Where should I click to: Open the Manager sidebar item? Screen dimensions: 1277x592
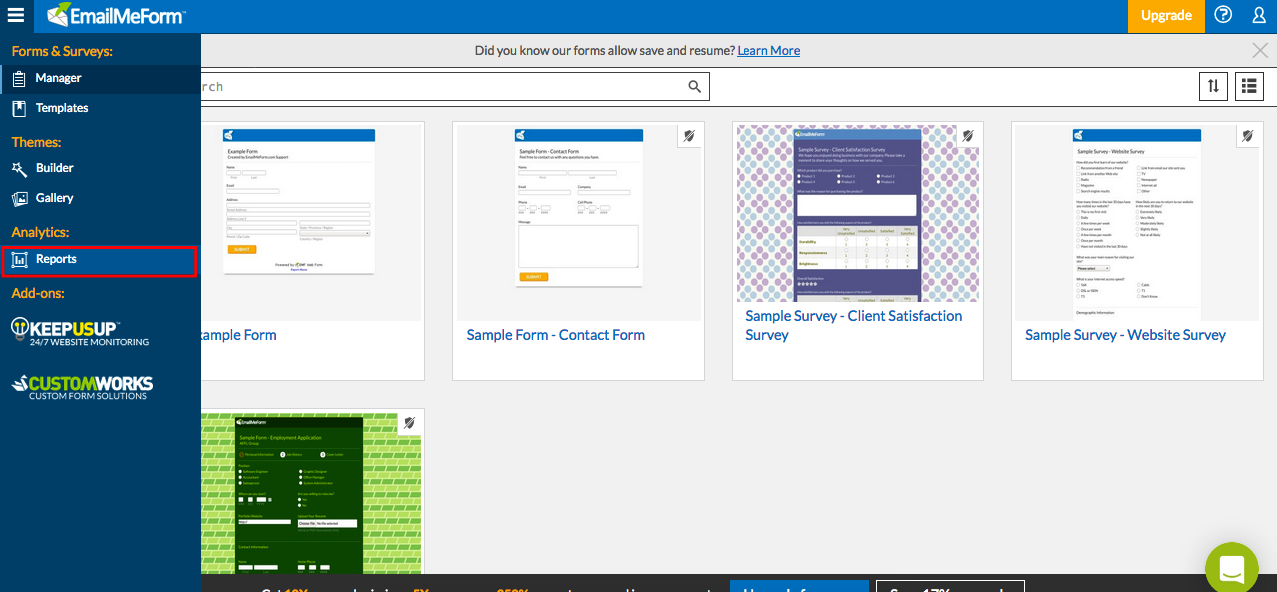pyautogui.click(x=100, y=78)
